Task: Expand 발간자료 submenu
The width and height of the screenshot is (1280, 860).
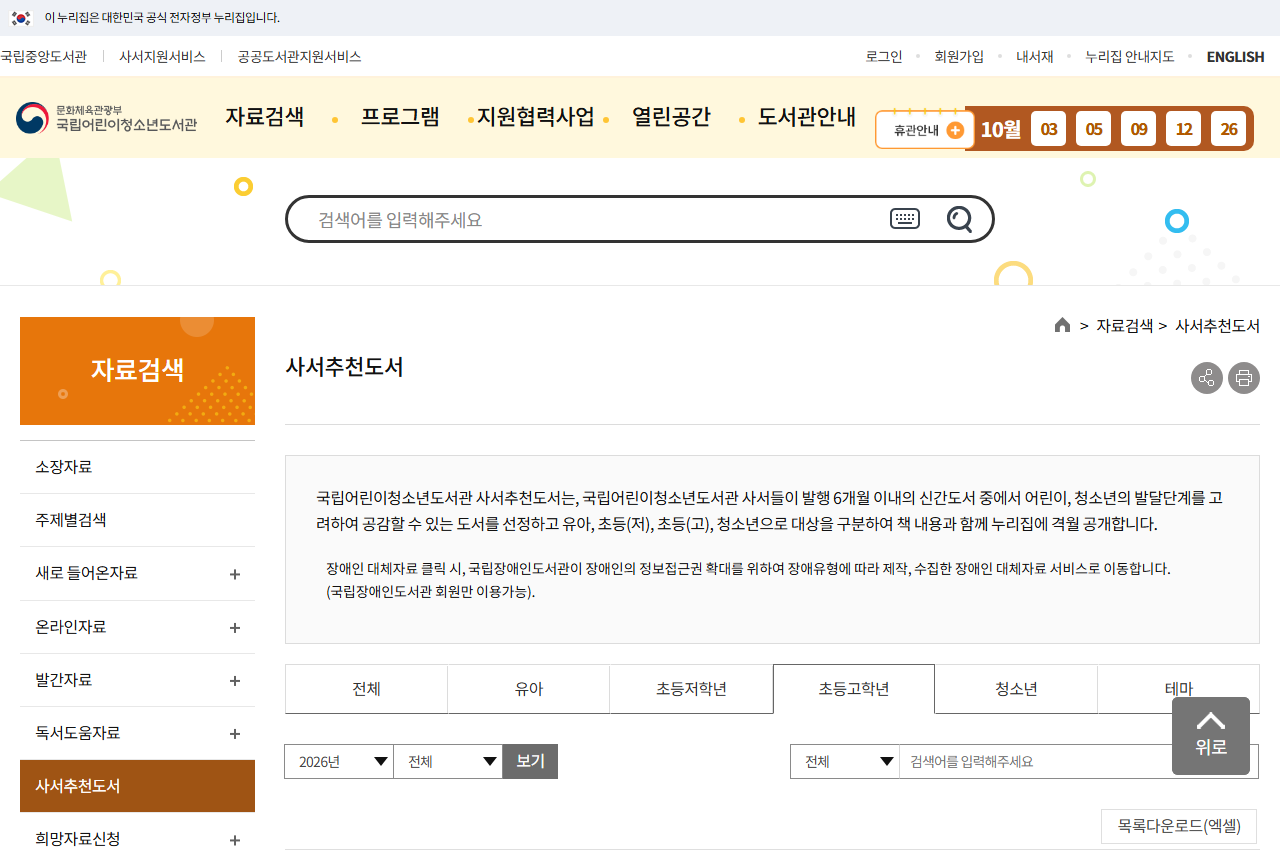Action: 235,681
